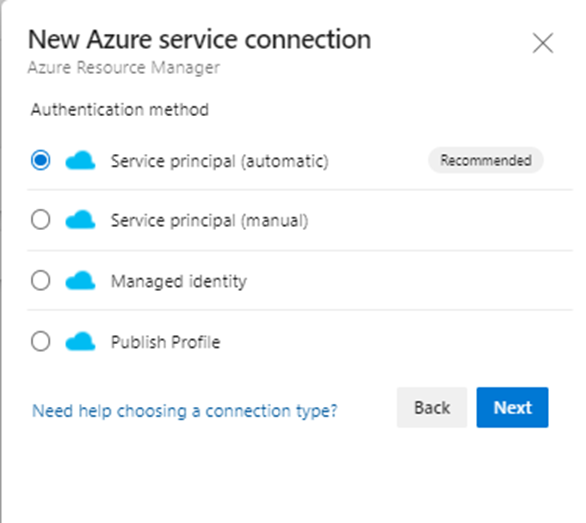The image size is (586, 523).
Task: Click the Publish Profile cloud icon
Action: pyautogui.click(x=80, y=341)
